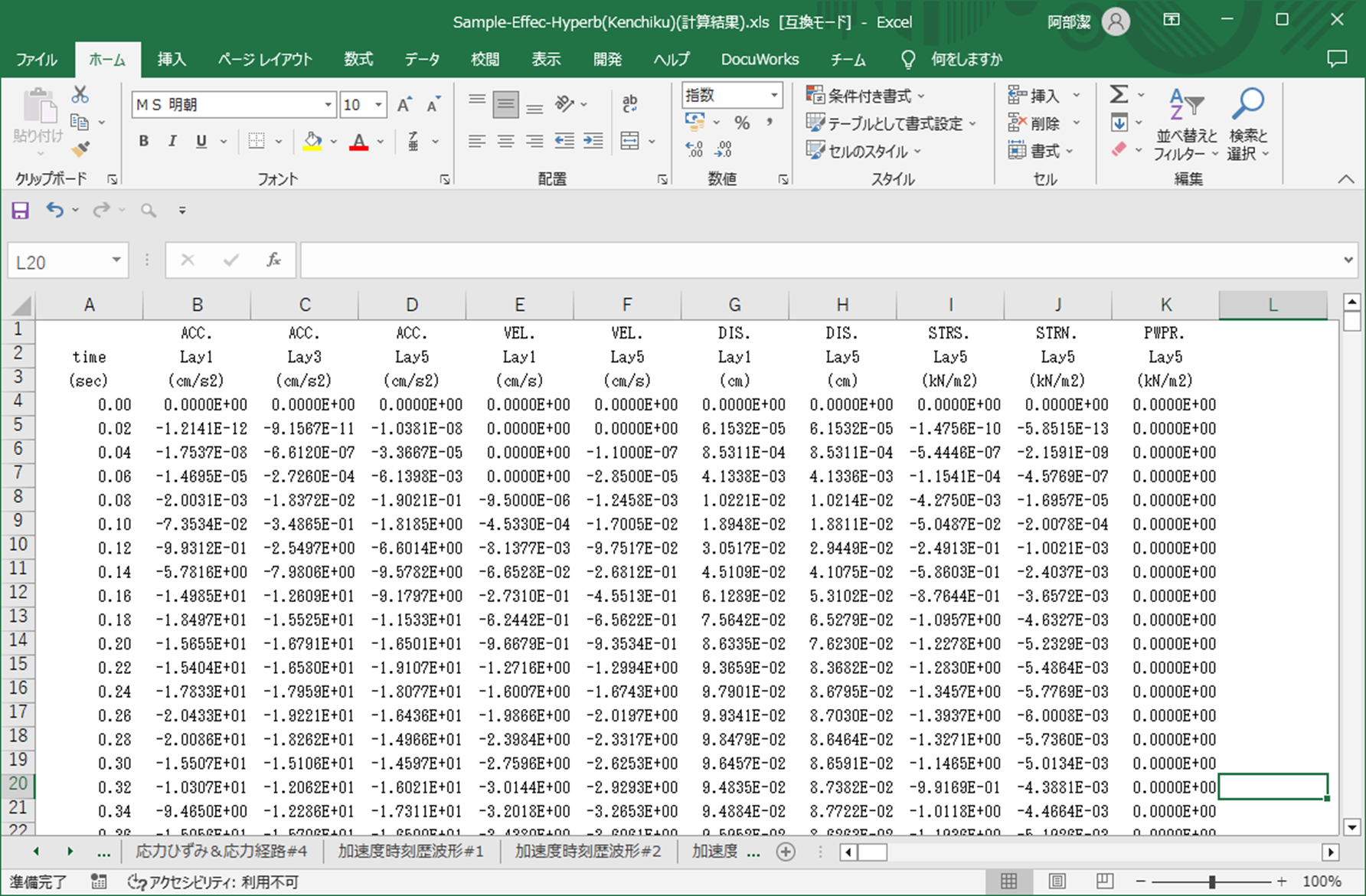Collapse the ribbon with chevron
Image resolution: width=1366 pixels, height=896 pixels.
1345,178
